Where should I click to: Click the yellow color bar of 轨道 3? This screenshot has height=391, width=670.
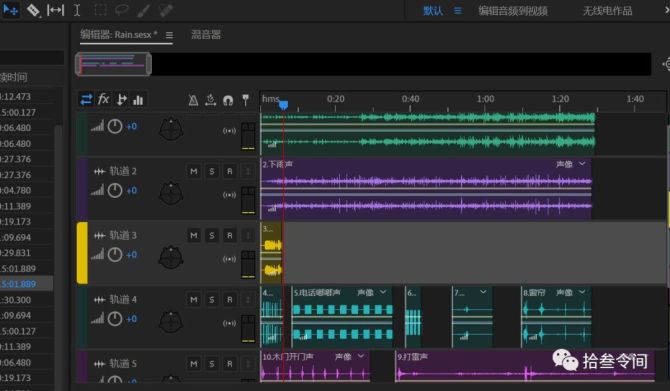tap(82, 253)
